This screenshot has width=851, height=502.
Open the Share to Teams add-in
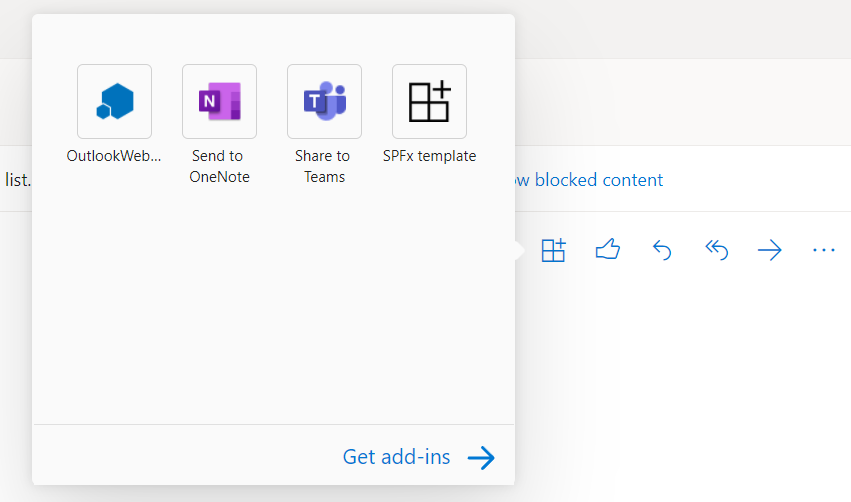325,101
